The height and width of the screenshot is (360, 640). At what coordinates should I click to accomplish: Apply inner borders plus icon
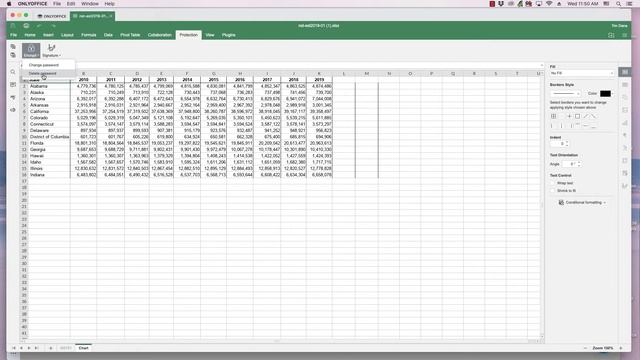(x=569, y=116)
